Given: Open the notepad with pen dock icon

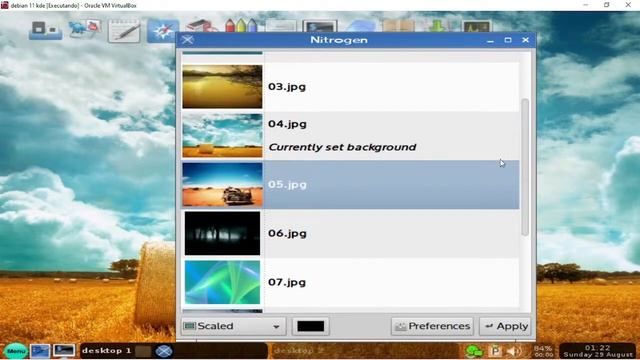Looking at the screenshot, I should point(124,31).
